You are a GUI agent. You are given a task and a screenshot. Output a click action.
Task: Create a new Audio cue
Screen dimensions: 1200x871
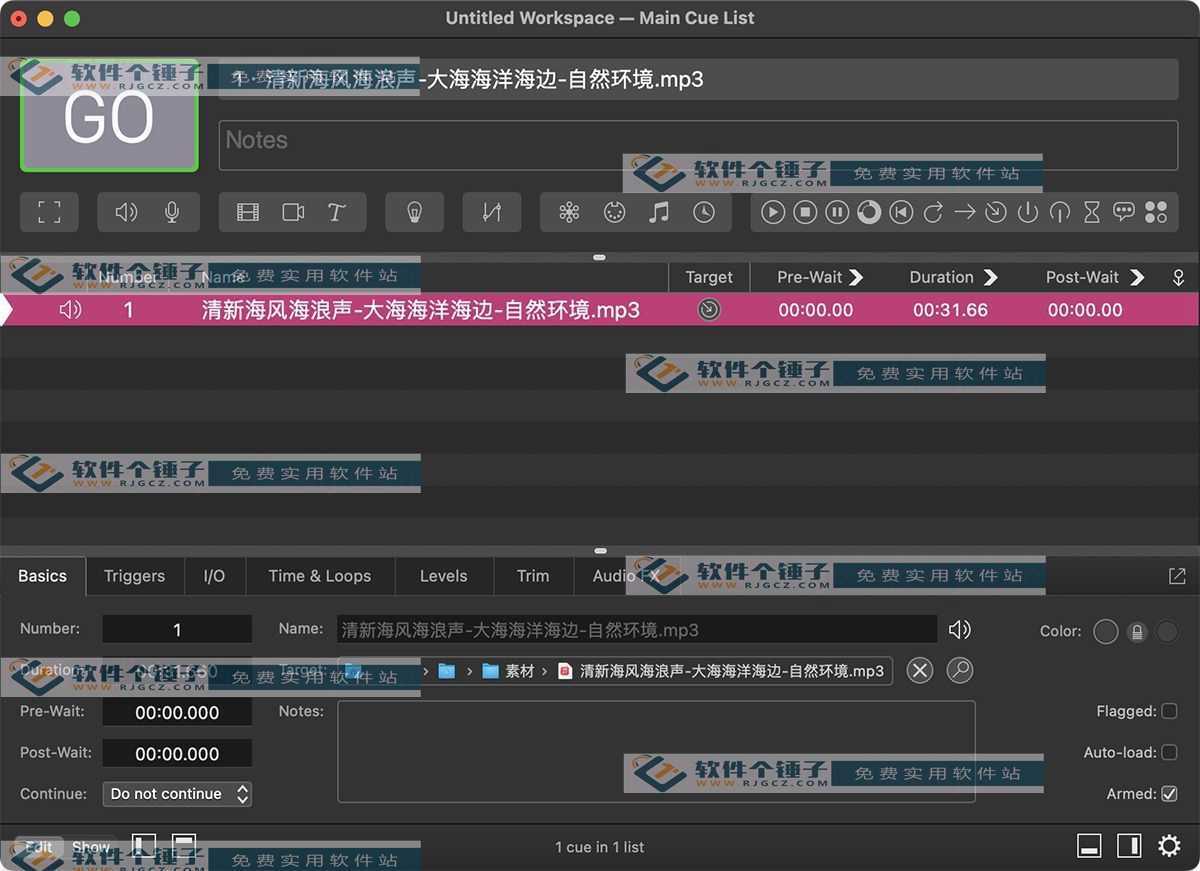[x=124, y=212]
